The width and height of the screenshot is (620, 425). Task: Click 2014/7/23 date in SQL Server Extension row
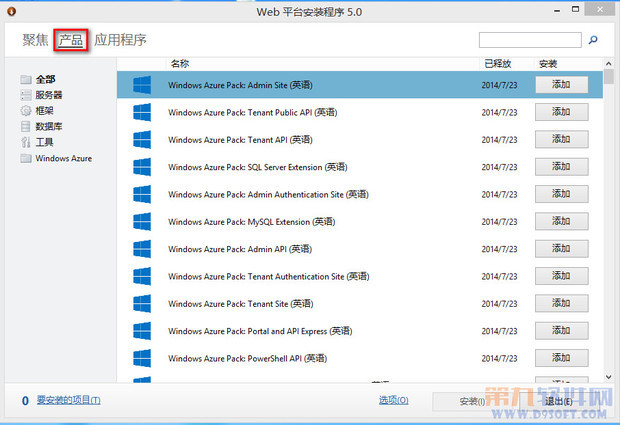[499, 167]
